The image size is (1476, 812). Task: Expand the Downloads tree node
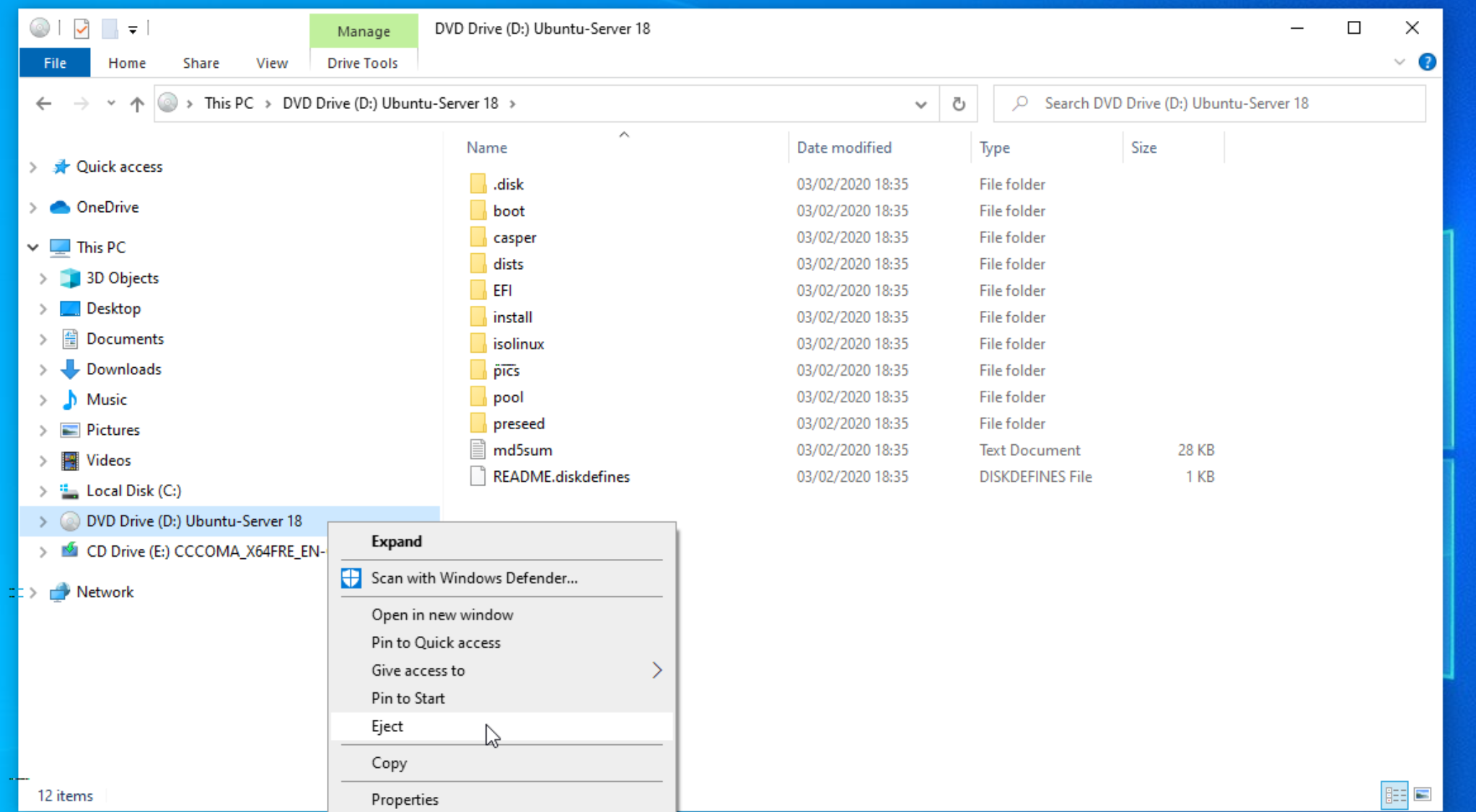43,369
